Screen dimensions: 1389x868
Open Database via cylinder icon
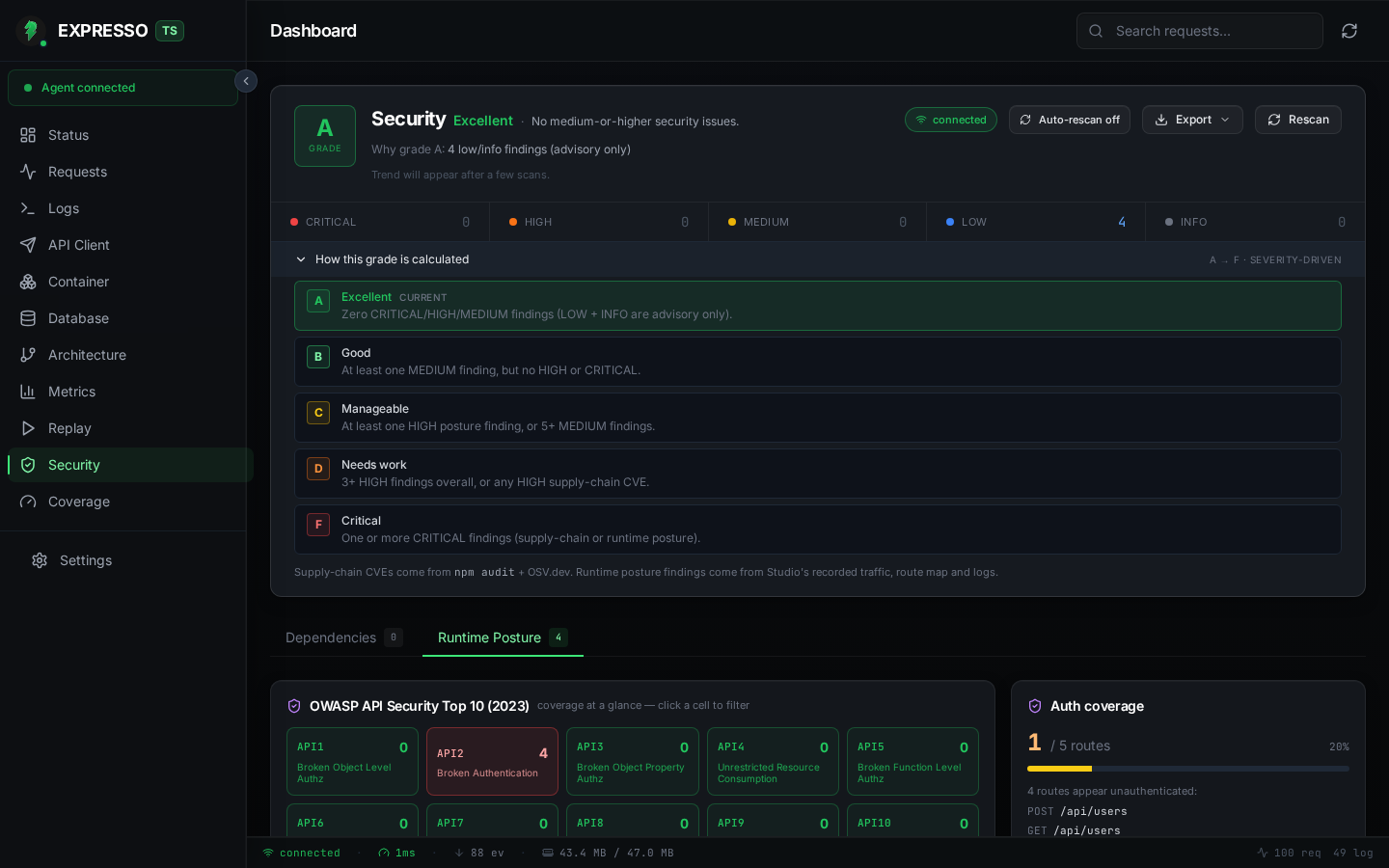coord(28,318)
